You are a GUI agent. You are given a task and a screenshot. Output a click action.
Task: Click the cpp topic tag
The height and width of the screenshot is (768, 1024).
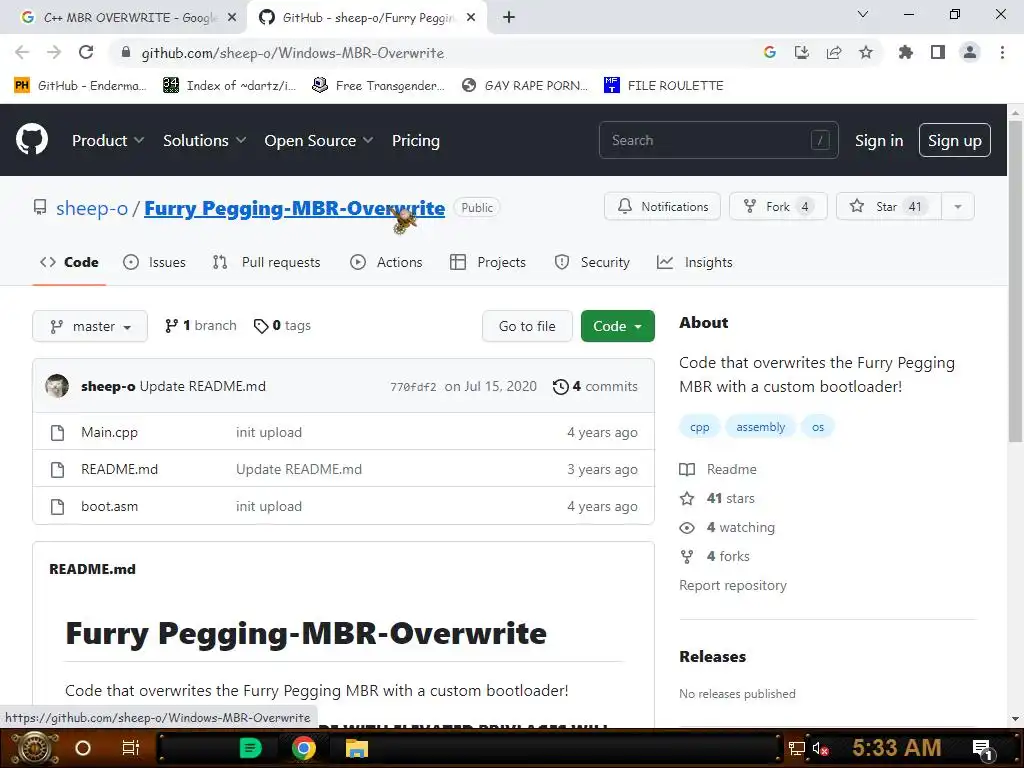click(699, 427)
